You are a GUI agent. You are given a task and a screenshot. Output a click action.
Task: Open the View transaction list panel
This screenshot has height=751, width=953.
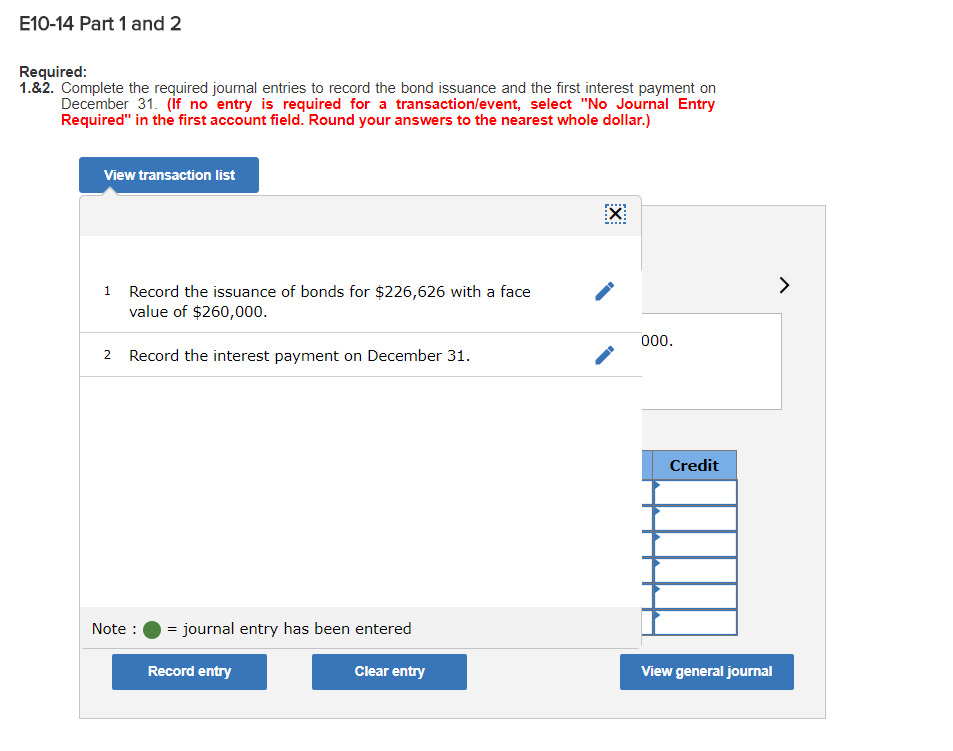point(168,174)
